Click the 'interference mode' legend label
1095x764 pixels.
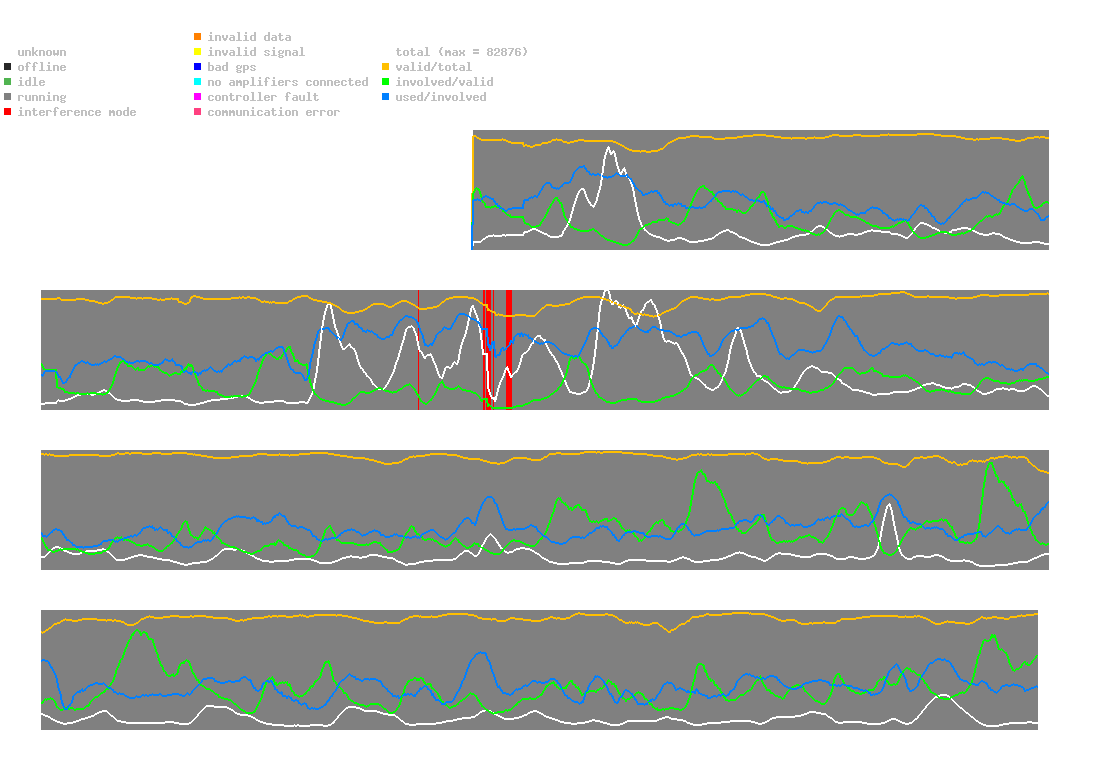(x=77, y=112)
